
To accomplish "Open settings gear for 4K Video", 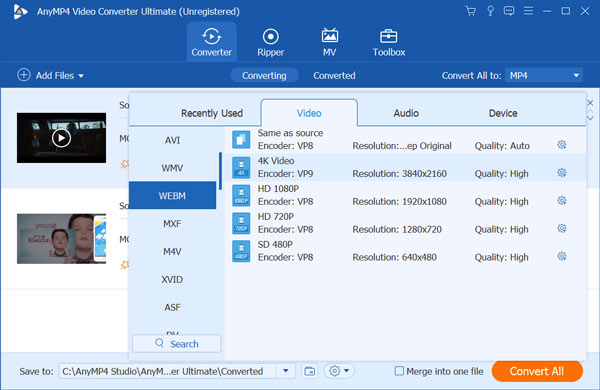I will (x=562, y=173).
